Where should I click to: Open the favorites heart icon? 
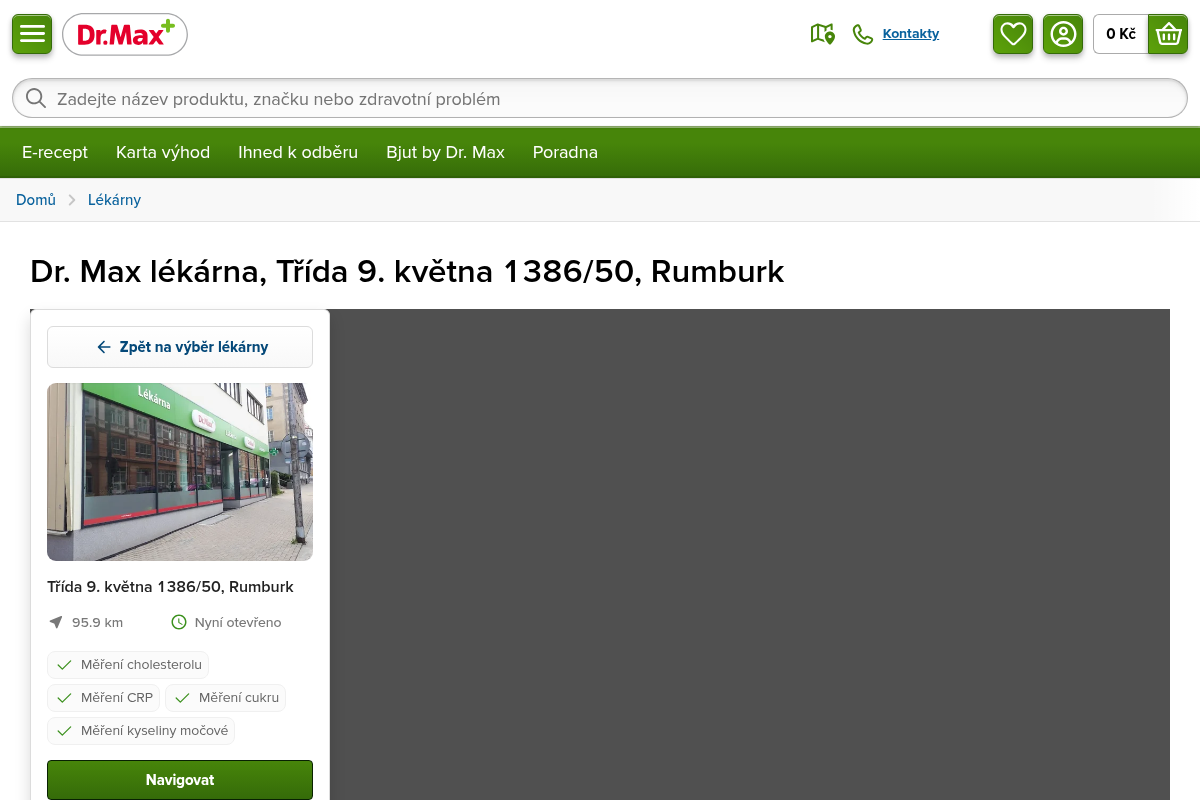click(1013, 34)
